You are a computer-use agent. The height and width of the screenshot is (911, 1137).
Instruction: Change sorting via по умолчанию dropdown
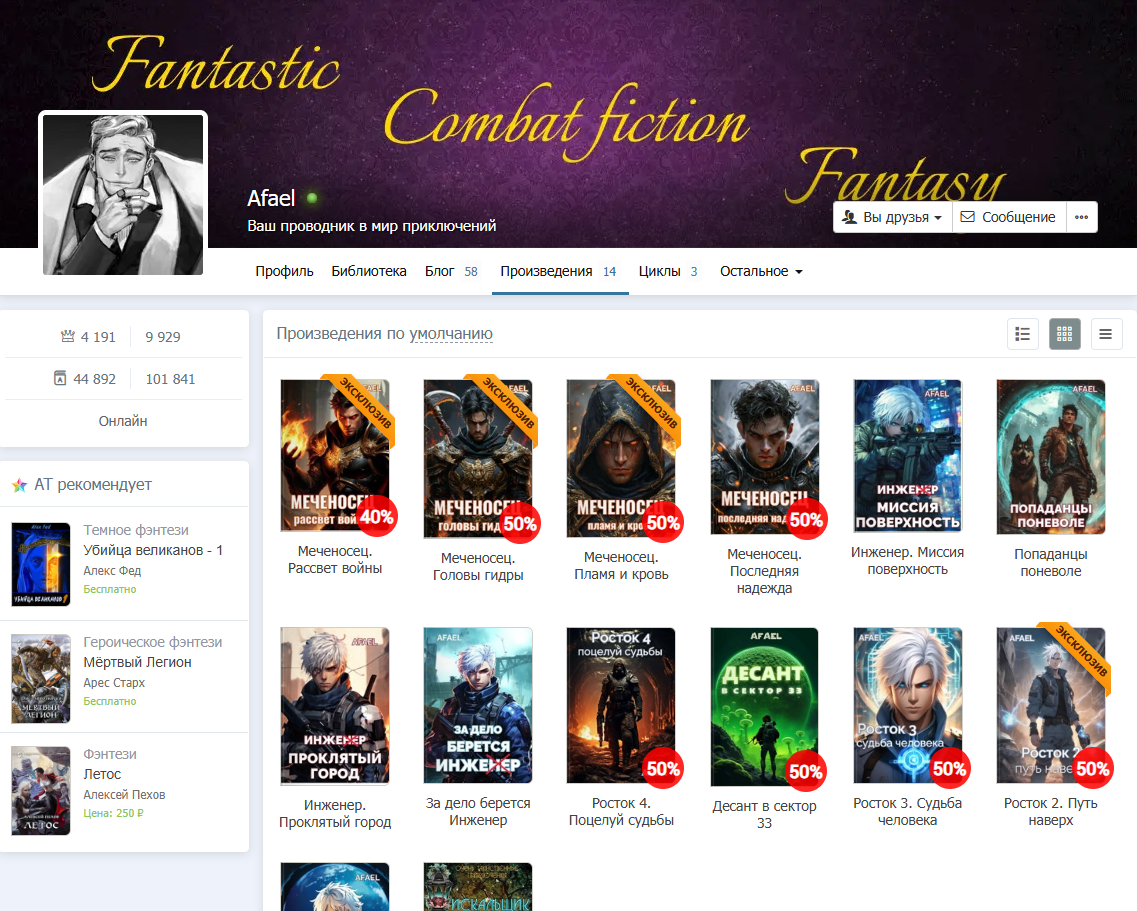pyautogui.click(x=451, y=334)
